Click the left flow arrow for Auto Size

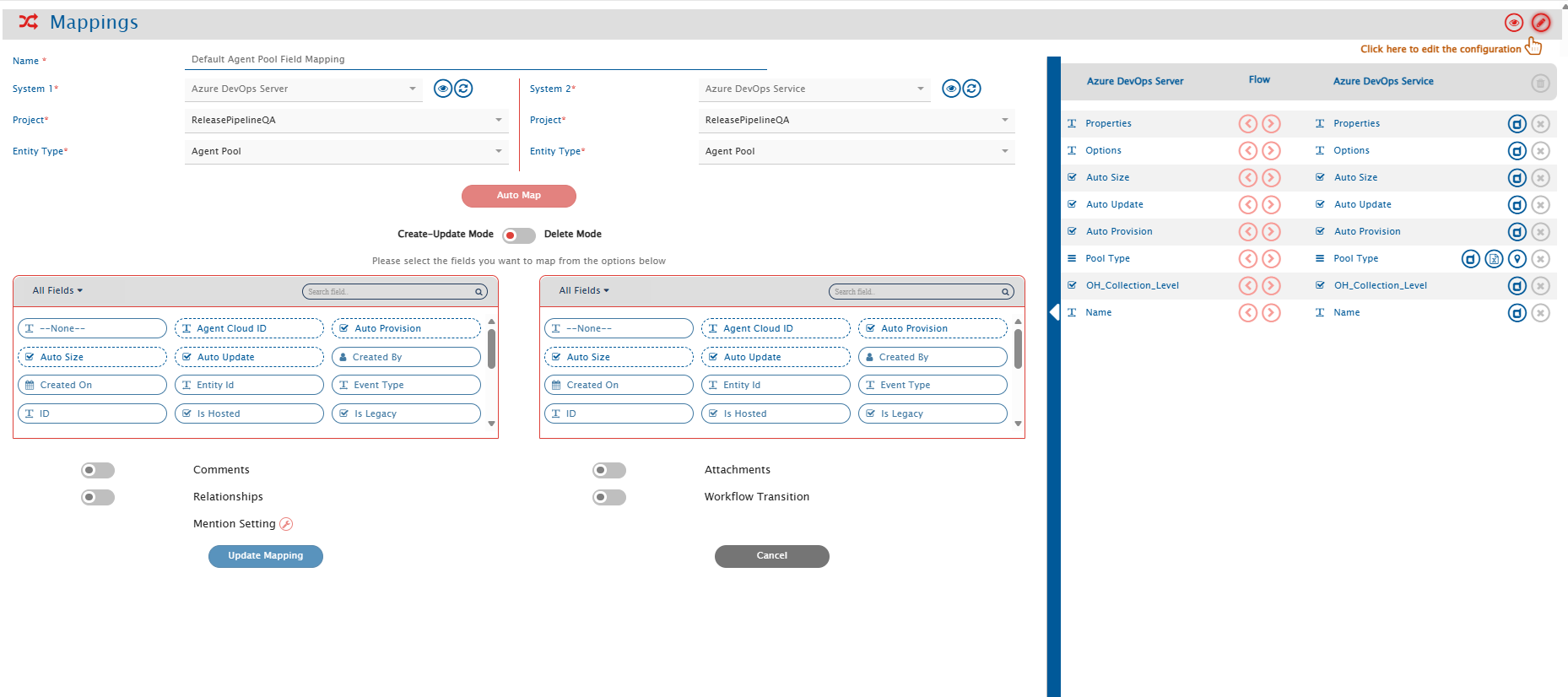pyautogui.click(x=1247, y=178)
